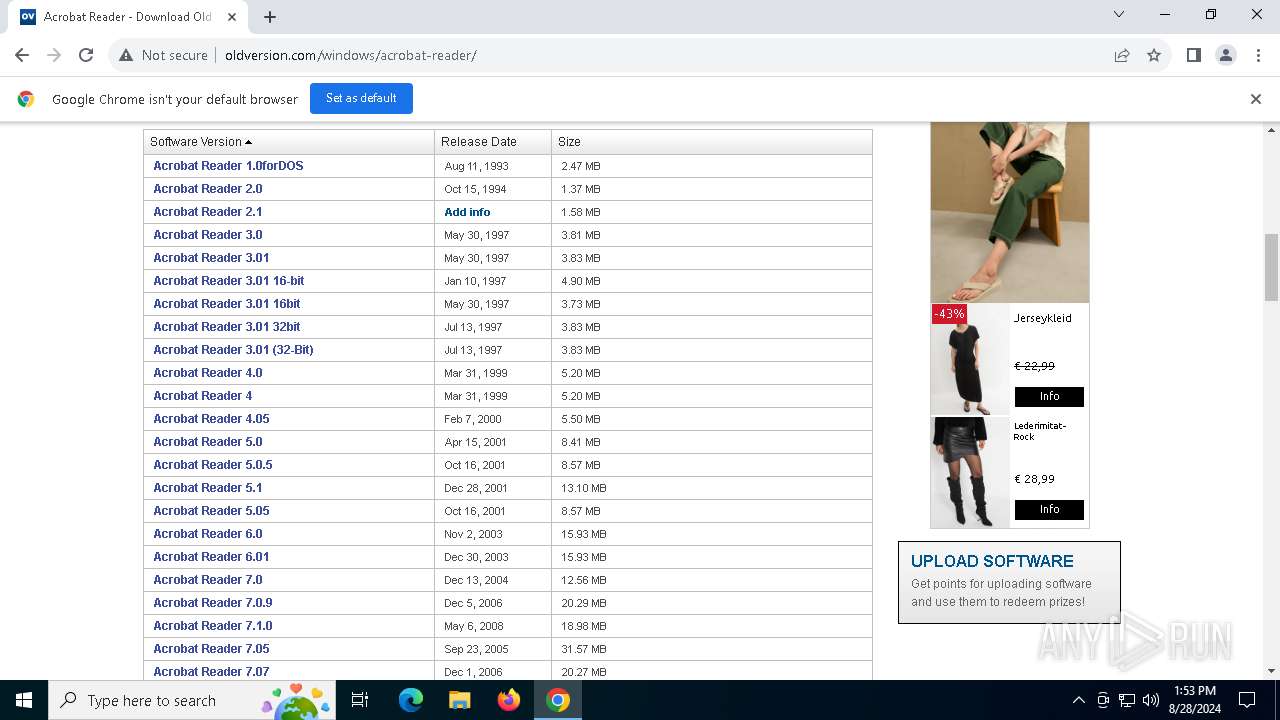Viewport: 1280px width, 720px height.
Task: Open Acrobat Reader 7.0 link
Action: (208, 580)
